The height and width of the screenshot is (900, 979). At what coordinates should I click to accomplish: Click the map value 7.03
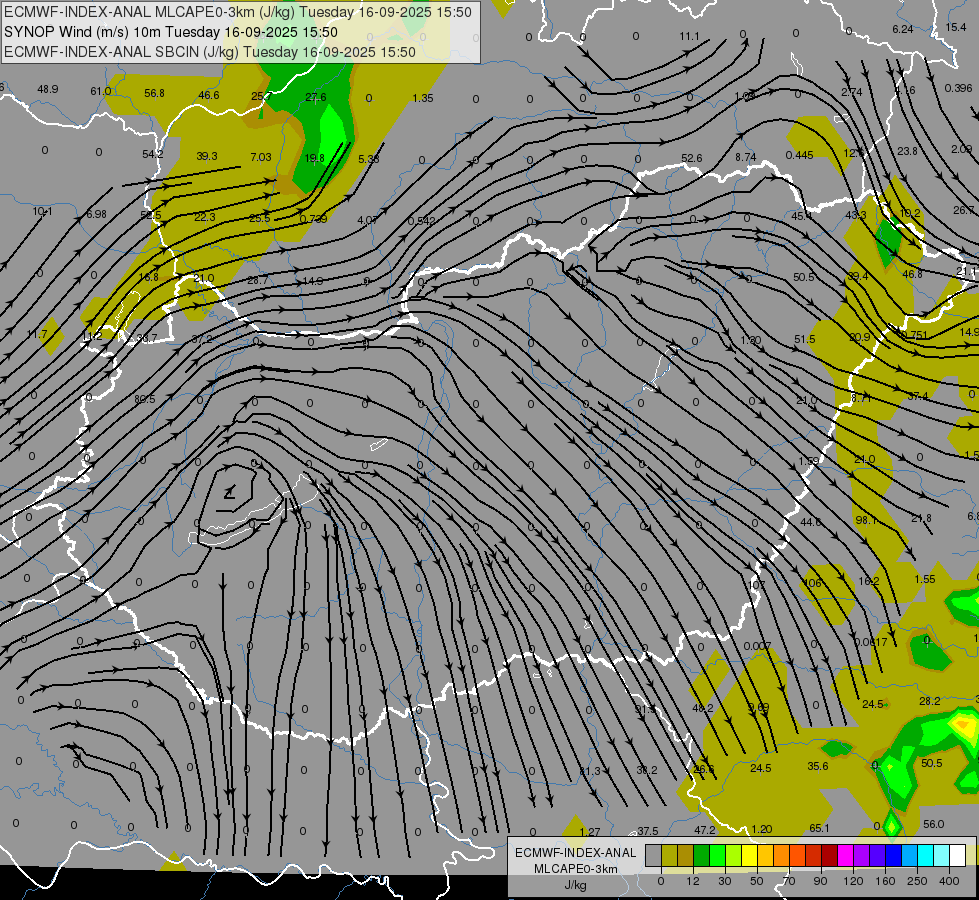point(260,157)
